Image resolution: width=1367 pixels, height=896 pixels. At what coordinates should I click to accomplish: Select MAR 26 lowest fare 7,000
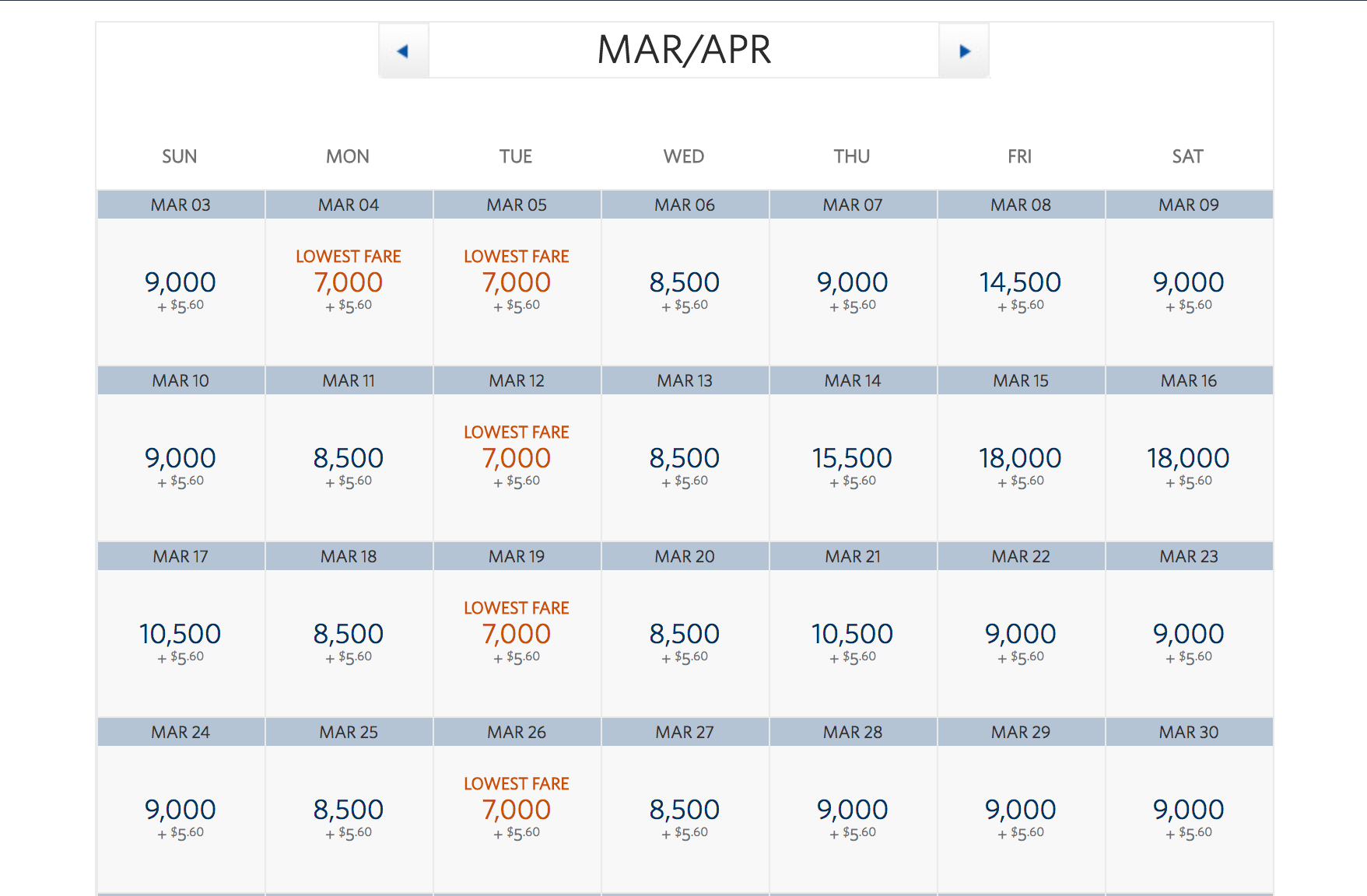coord(517,810)
